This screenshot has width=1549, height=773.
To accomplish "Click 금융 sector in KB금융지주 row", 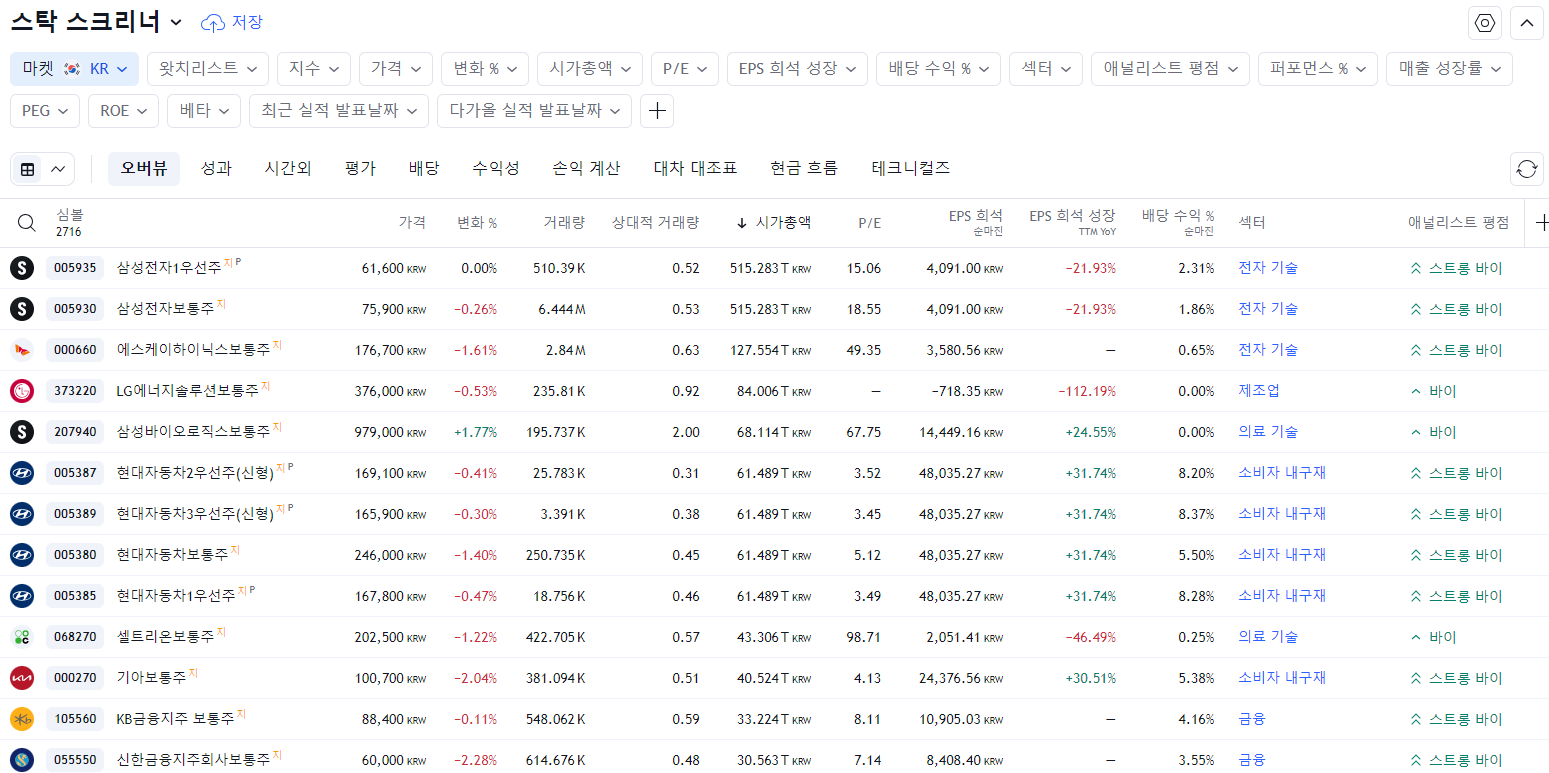I will 1252,719.
